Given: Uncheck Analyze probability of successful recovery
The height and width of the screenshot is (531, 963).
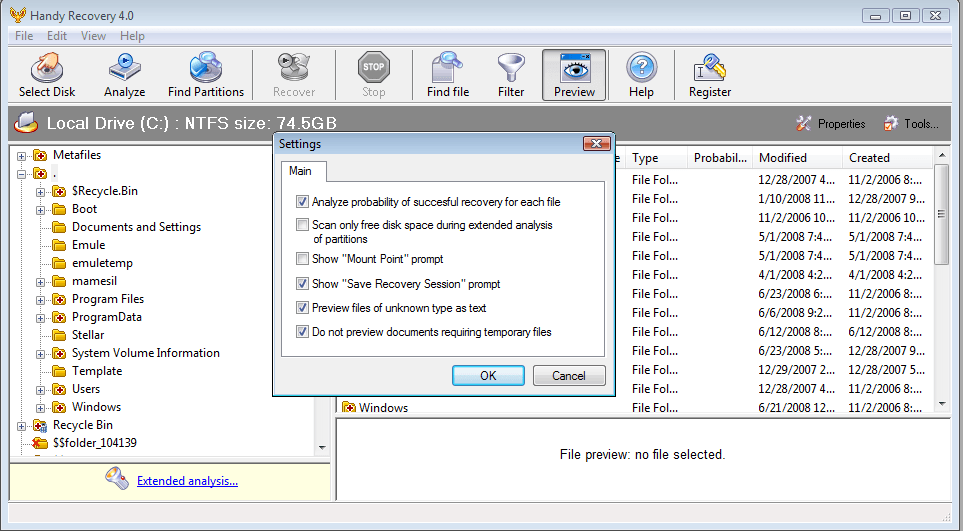Looking at the screenshot, I should tap(302, 201).
